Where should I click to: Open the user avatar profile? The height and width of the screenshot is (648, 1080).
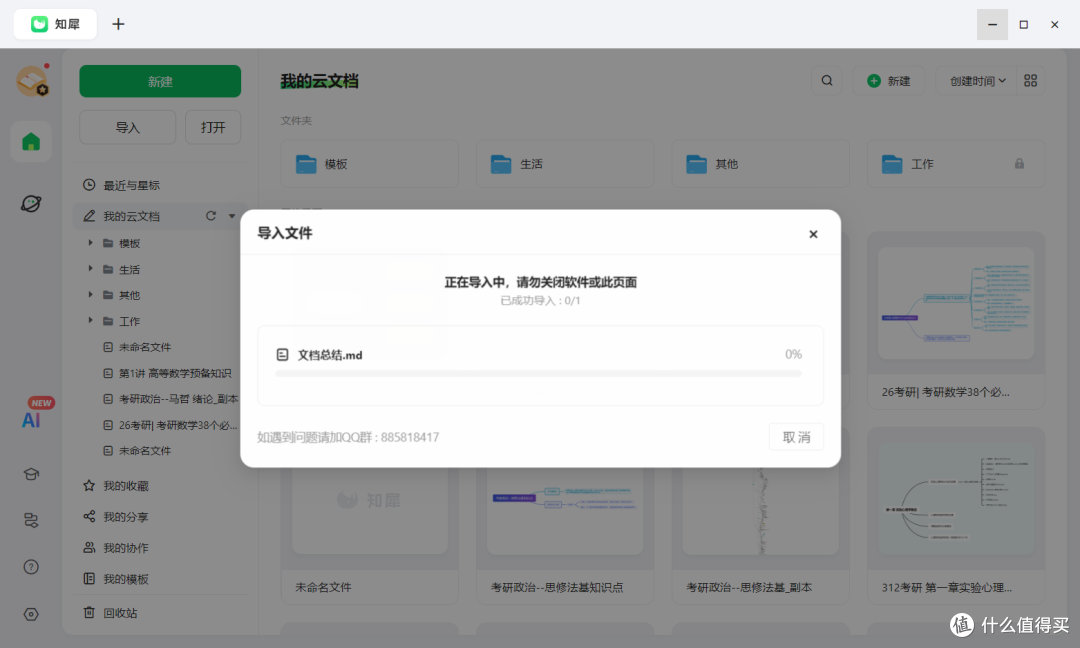pos(32,81)
